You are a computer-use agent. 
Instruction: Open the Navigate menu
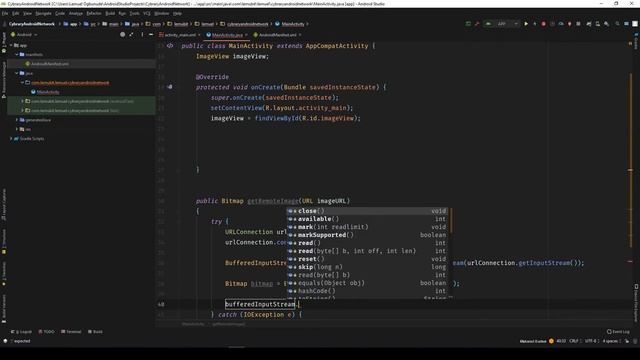tap(43, 13)
